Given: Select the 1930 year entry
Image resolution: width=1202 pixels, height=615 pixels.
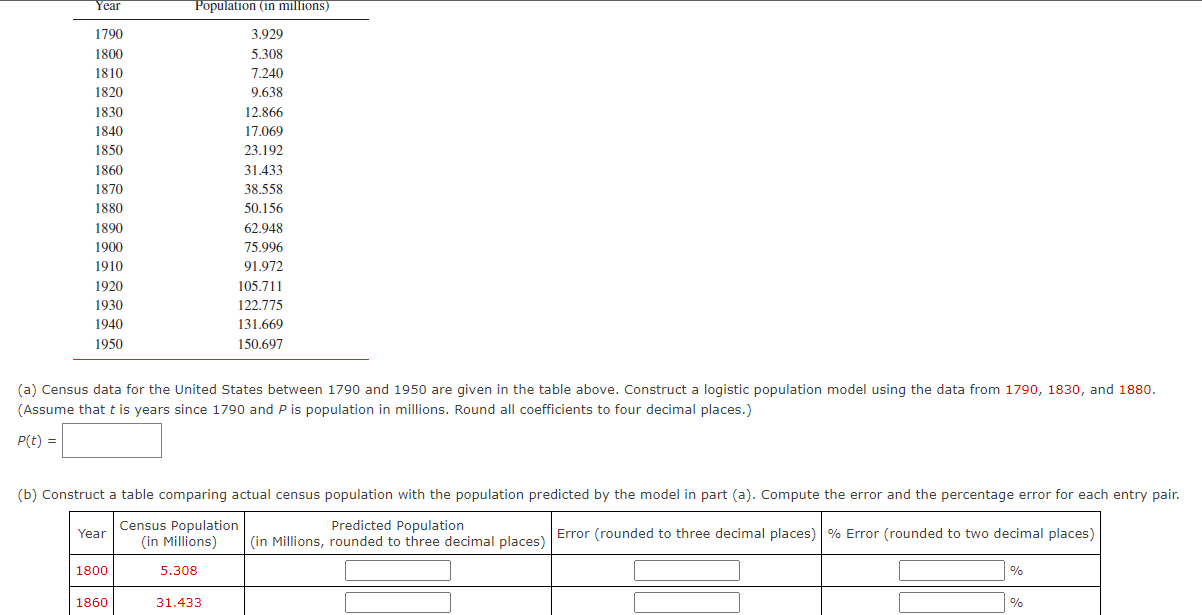Looking at the screenshot, I should (x=109, y=305).
